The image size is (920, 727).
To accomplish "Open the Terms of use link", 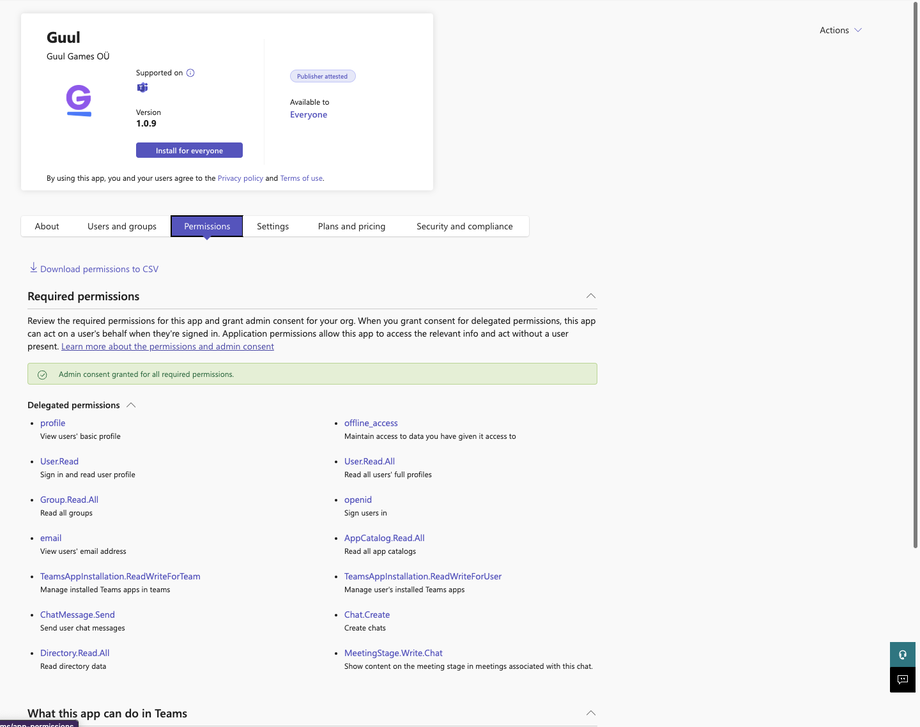I will coord(301,178).
